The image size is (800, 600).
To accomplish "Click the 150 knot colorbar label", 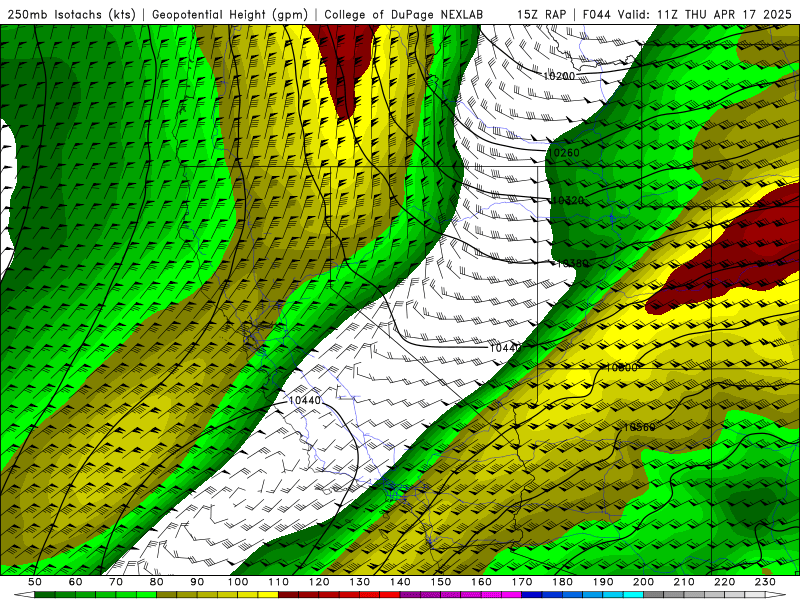I will pyautogui.click(x=441, y=582).
